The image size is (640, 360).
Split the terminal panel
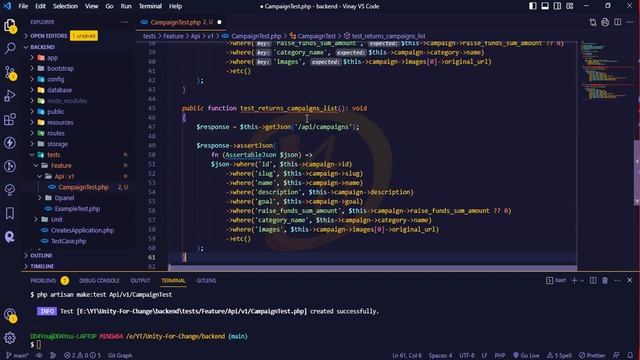point(593,280)
